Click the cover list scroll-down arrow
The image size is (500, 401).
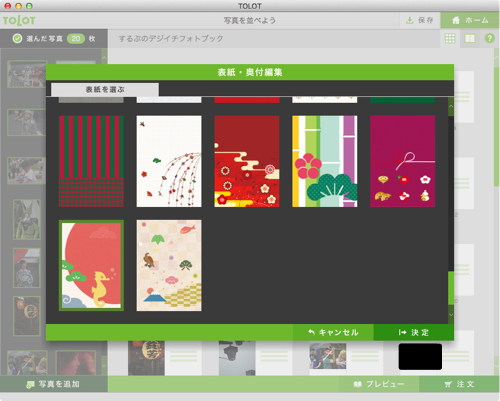pos(451,315)
